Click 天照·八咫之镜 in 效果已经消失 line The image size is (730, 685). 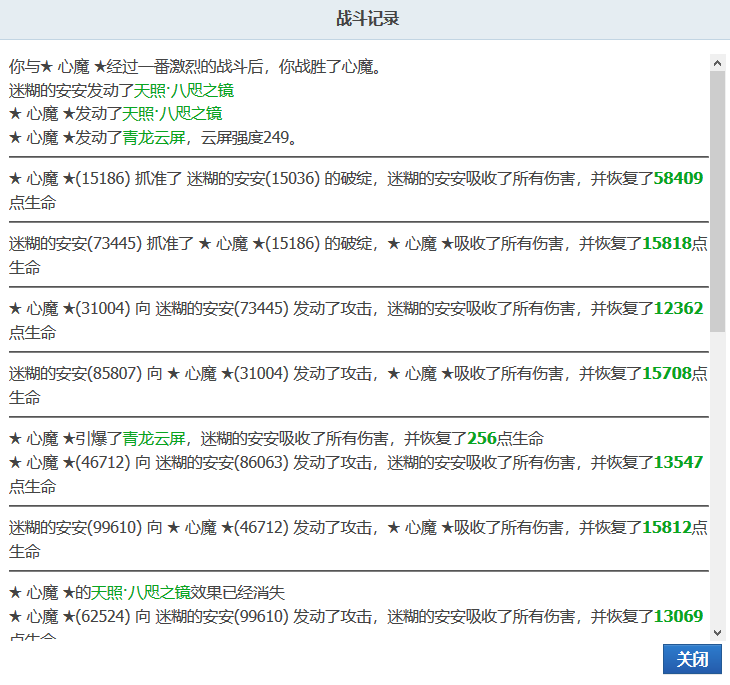(141, 592)
